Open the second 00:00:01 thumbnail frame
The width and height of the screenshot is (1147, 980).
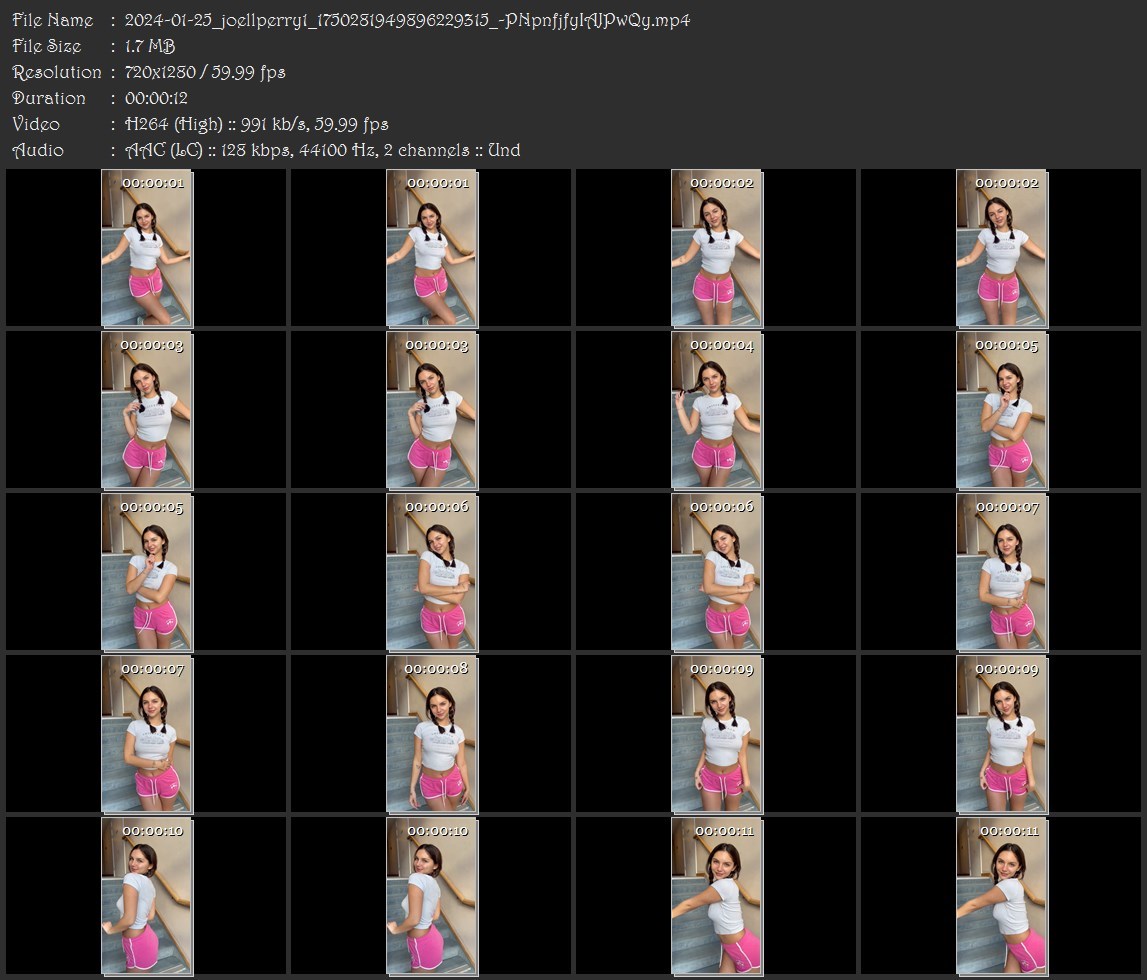click(x=432, y=247)
